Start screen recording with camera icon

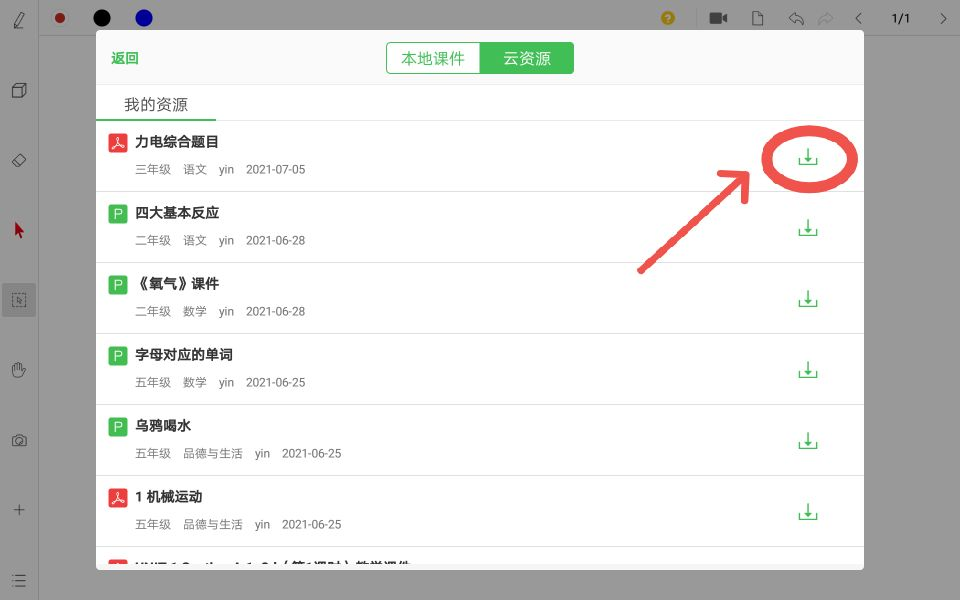[x=718, y=18]
